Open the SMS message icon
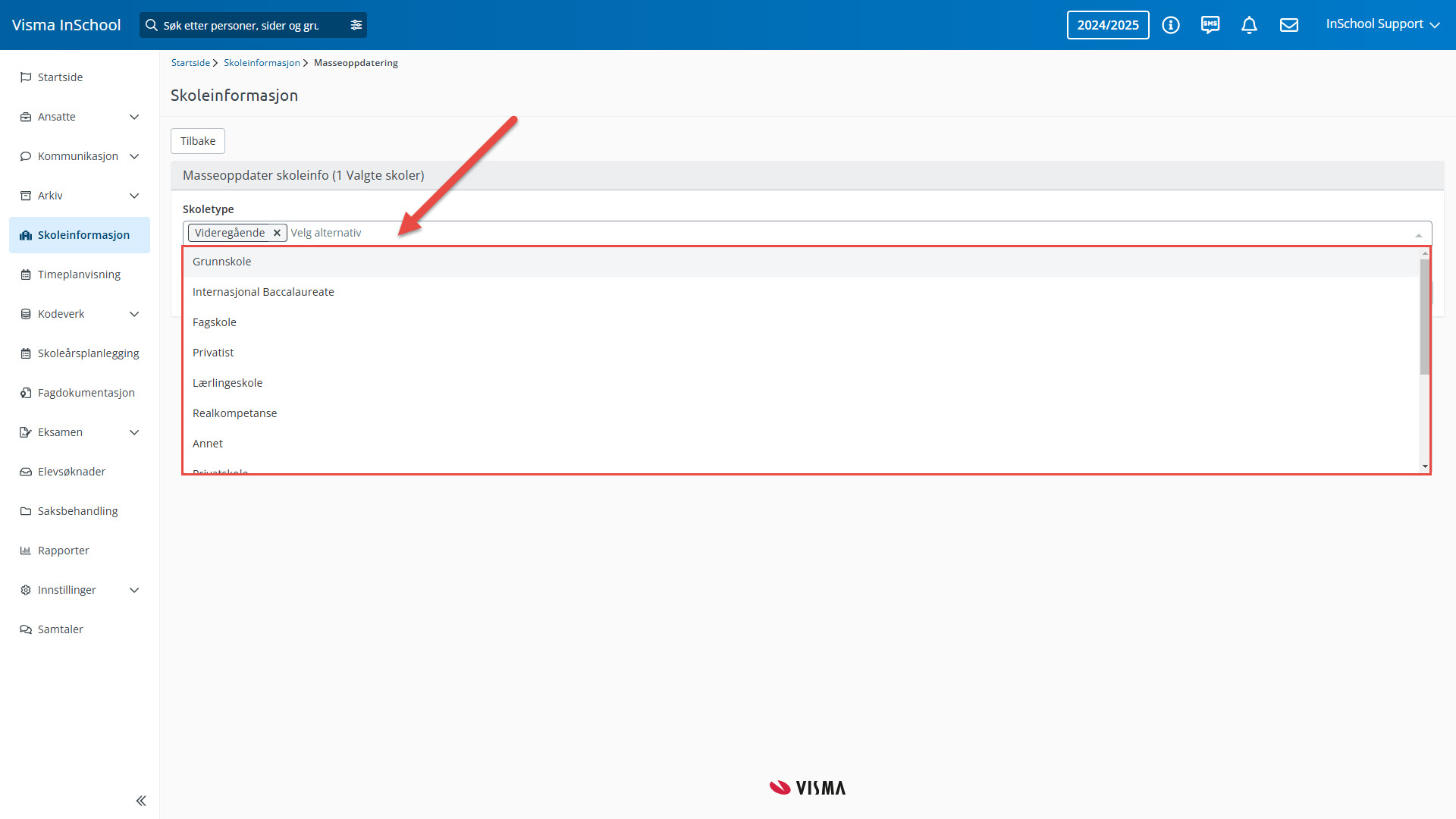The height and width of the screenshot is (819, 1456). (x=1210, y=25)
